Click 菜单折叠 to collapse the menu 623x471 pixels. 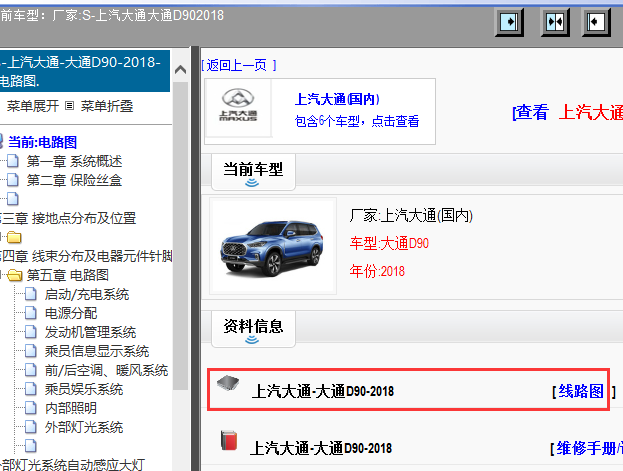coord(106,106)
